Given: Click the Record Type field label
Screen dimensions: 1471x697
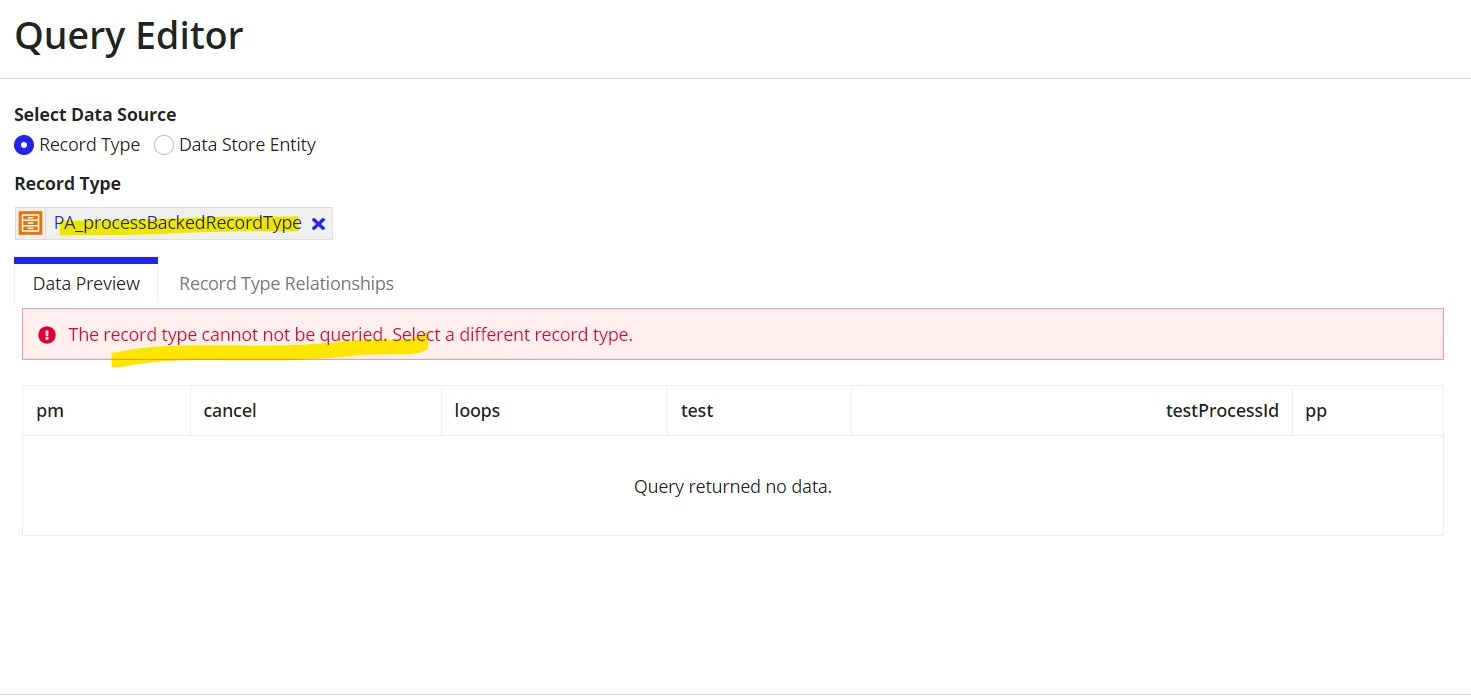Looking at the screenshot, I should pyautogui.click(x=67, y=184).
